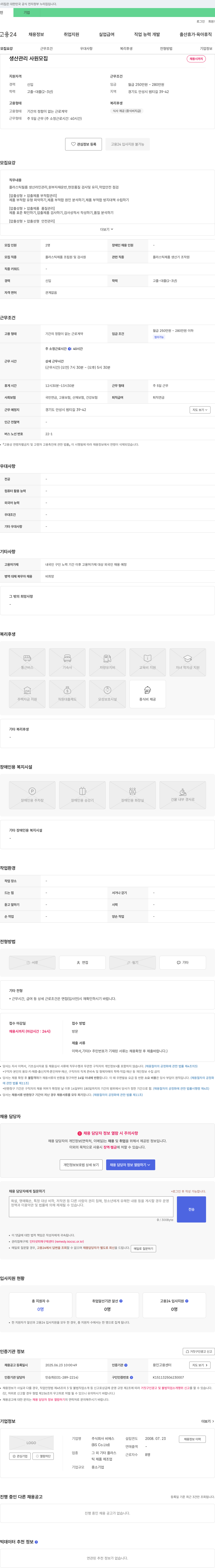Open the 취업지원 menu
This screenshot has width=215, height=1568.
(x=71, y=35)
